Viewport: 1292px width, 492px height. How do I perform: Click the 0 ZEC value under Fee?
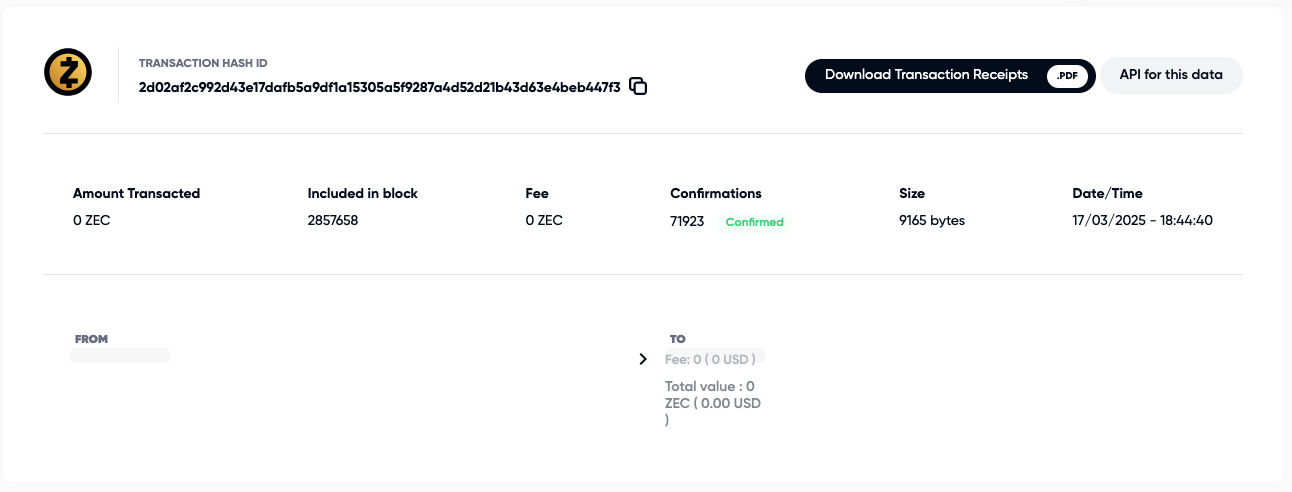coord(544,220)
